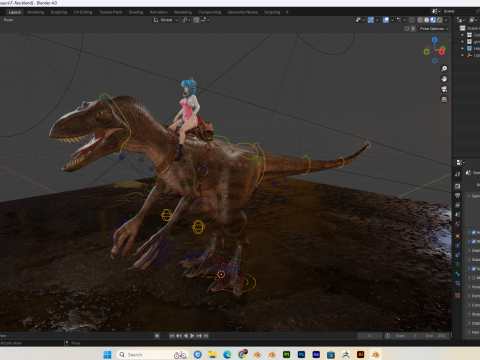This screenshot has width=480, height=360.
Task: Open the Bone properties tab
Action: click(x=458, y=274)
